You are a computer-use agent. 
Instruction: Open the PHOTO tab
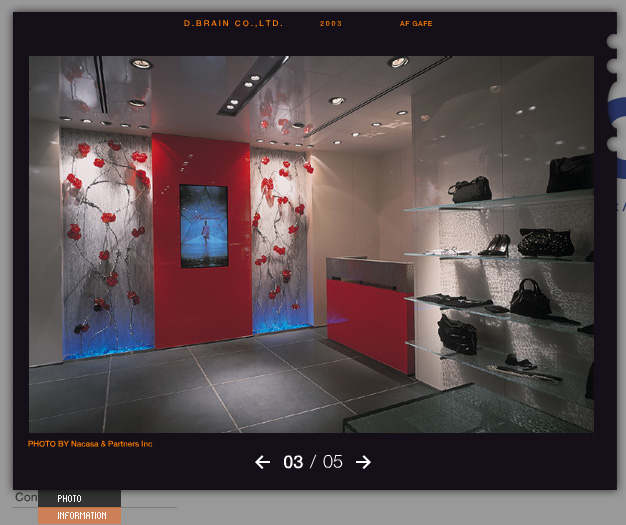[x=79, y=499]
